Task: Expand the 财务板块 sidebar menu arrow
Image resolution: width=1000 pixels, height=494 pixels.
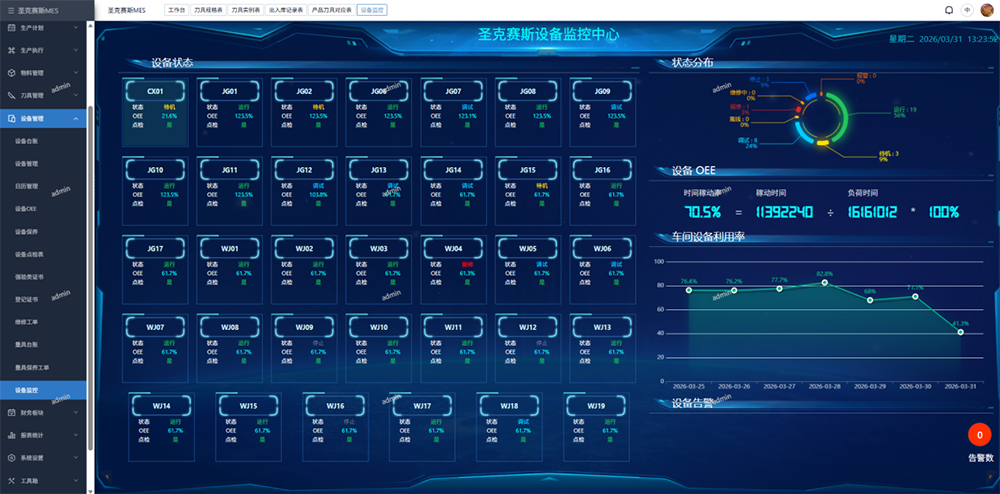Action: (x=78, y=412)
